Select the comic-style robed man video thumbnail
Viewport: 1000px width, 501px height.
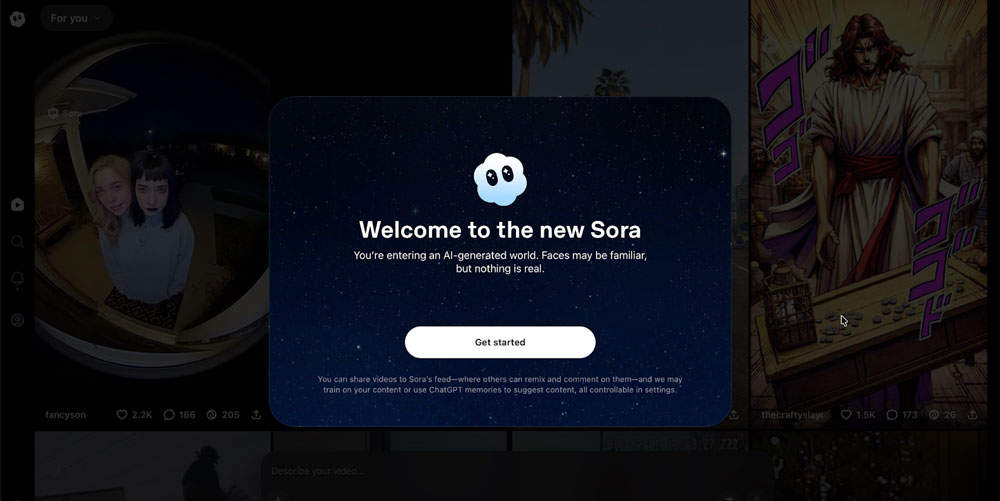pyautogui.click(x=869, y=204)
